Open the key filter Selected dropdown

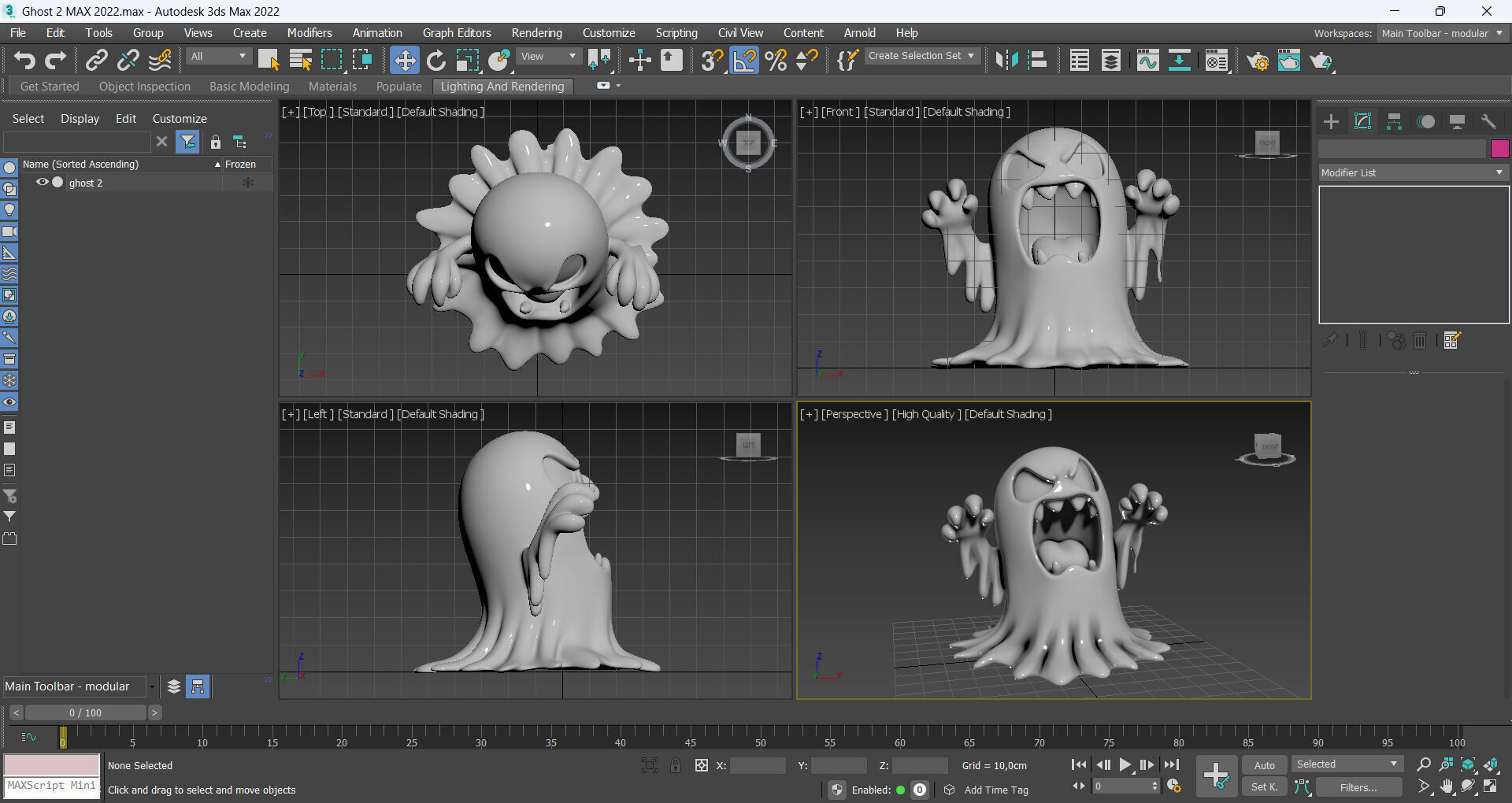(1347, 764)
